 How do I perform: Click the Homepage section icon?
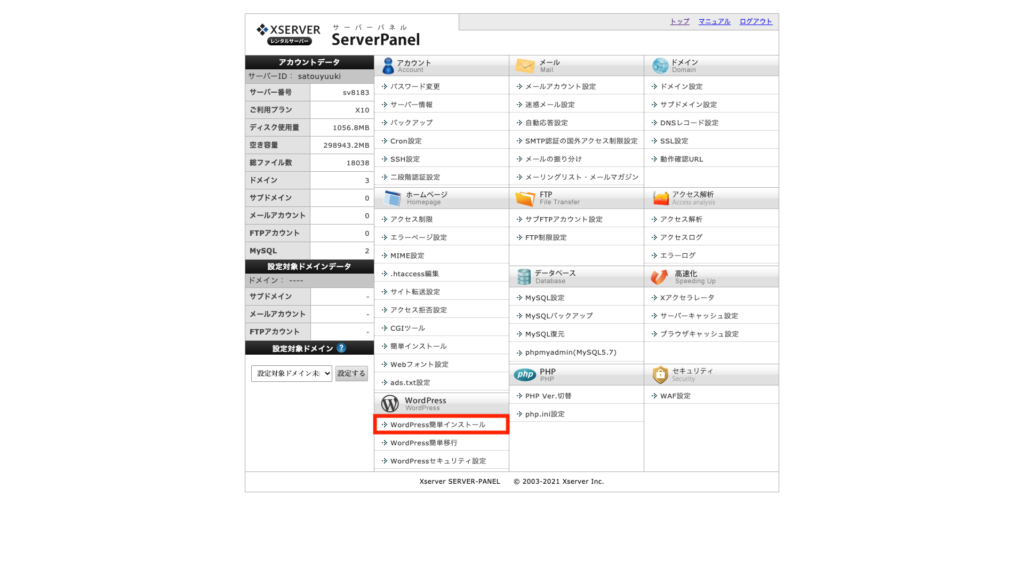coord(392,198)
